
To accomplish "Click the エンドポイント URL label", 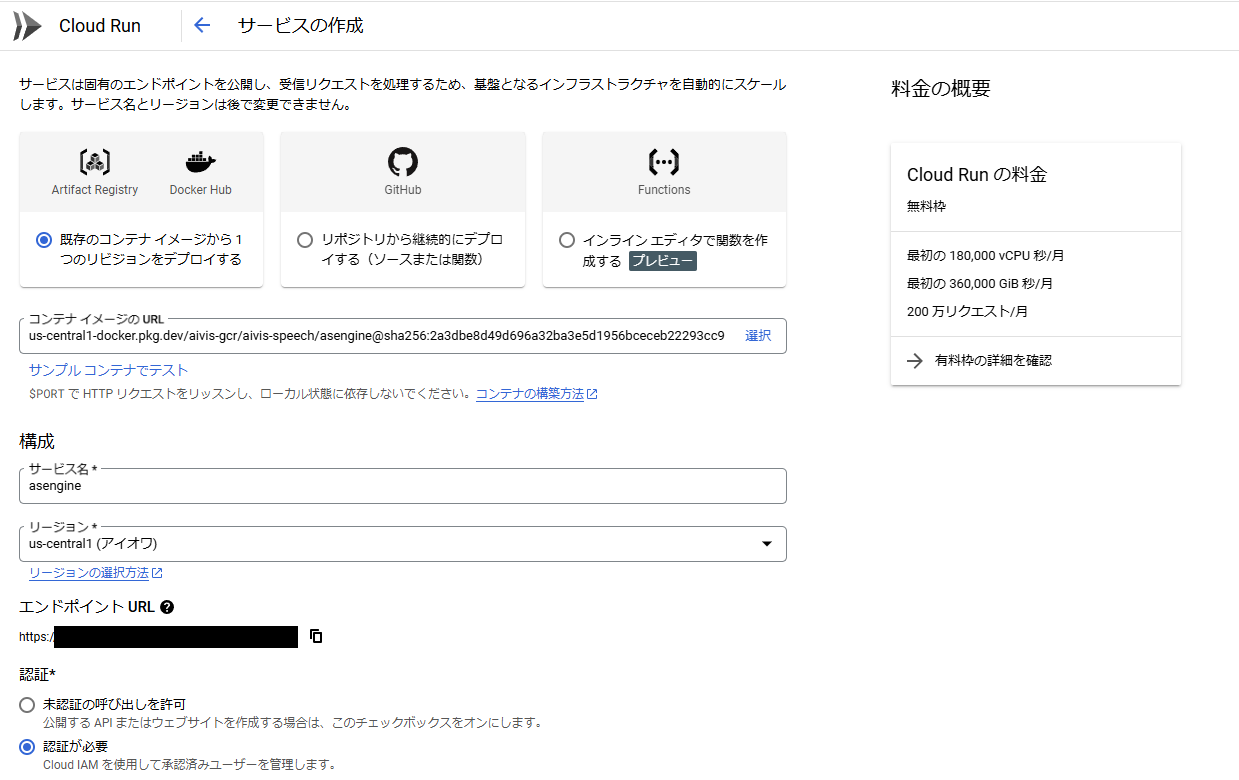I will [87, 607].
